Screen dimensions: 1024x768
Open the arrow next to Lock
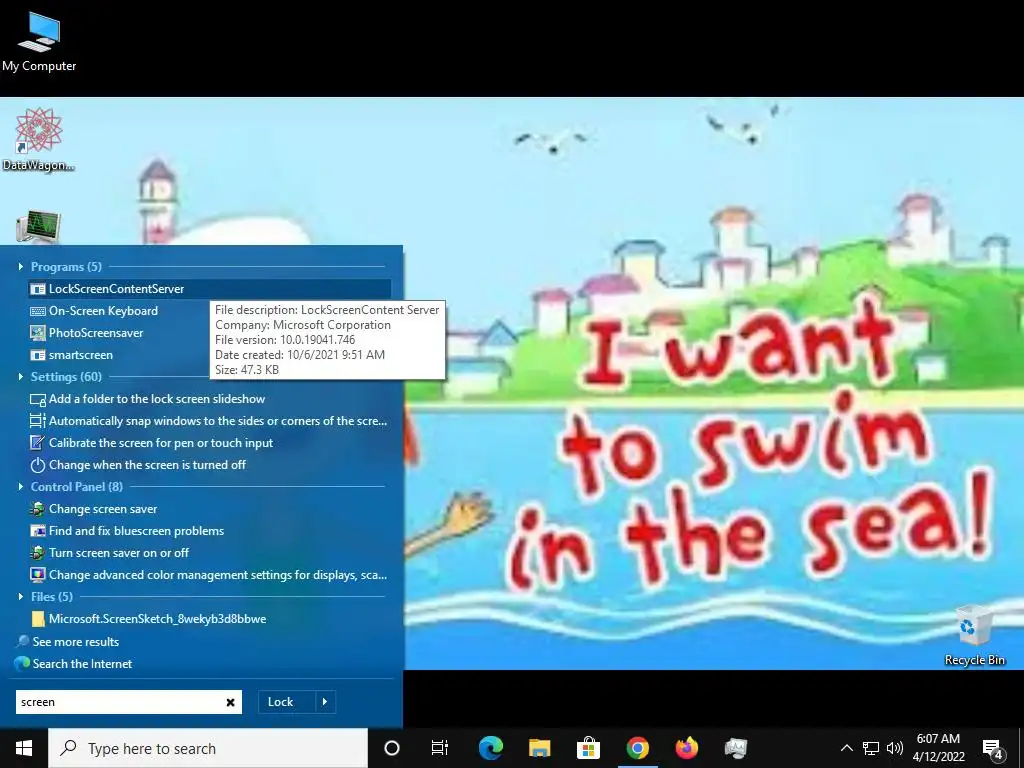[x=325, y=702]
